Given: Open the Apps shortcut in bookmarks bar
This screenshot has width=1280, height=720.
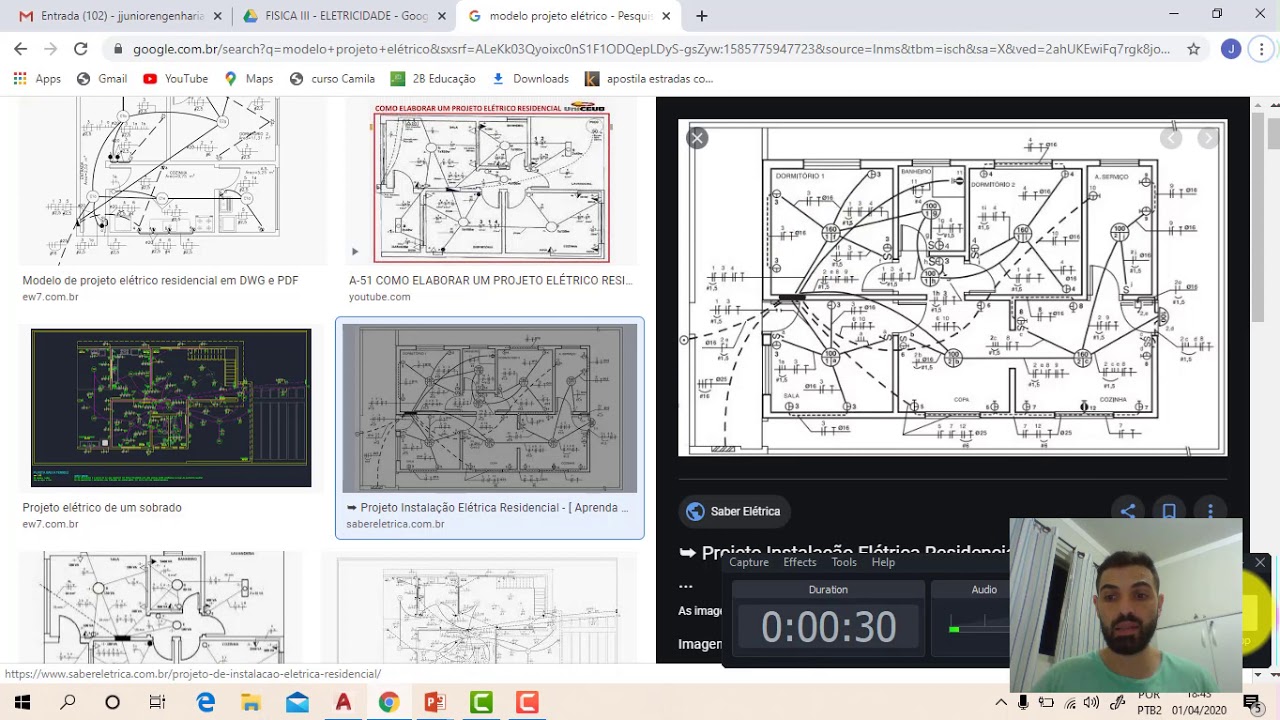Looking at the screenshot, I should point(36,79).
